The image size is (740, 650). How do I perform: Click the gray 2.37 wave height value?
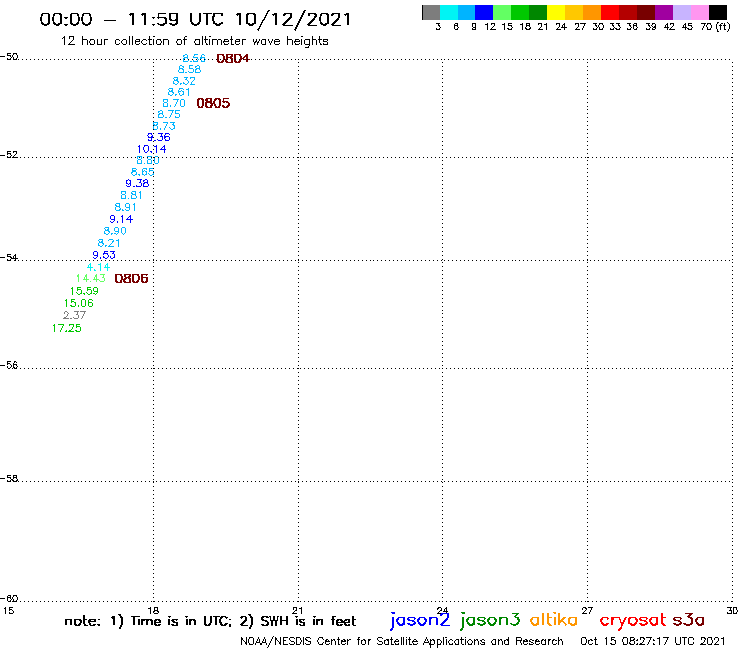click(75, 315)
